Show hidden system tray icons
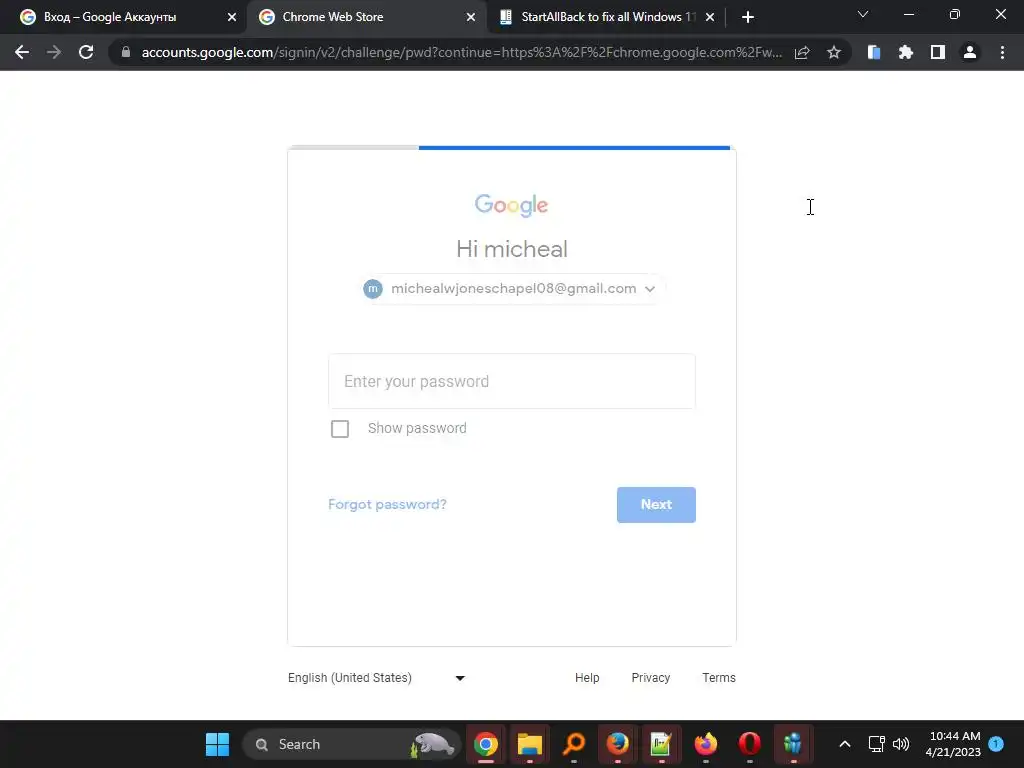Viewport: 1024px width, 768px height. point(844,744)
